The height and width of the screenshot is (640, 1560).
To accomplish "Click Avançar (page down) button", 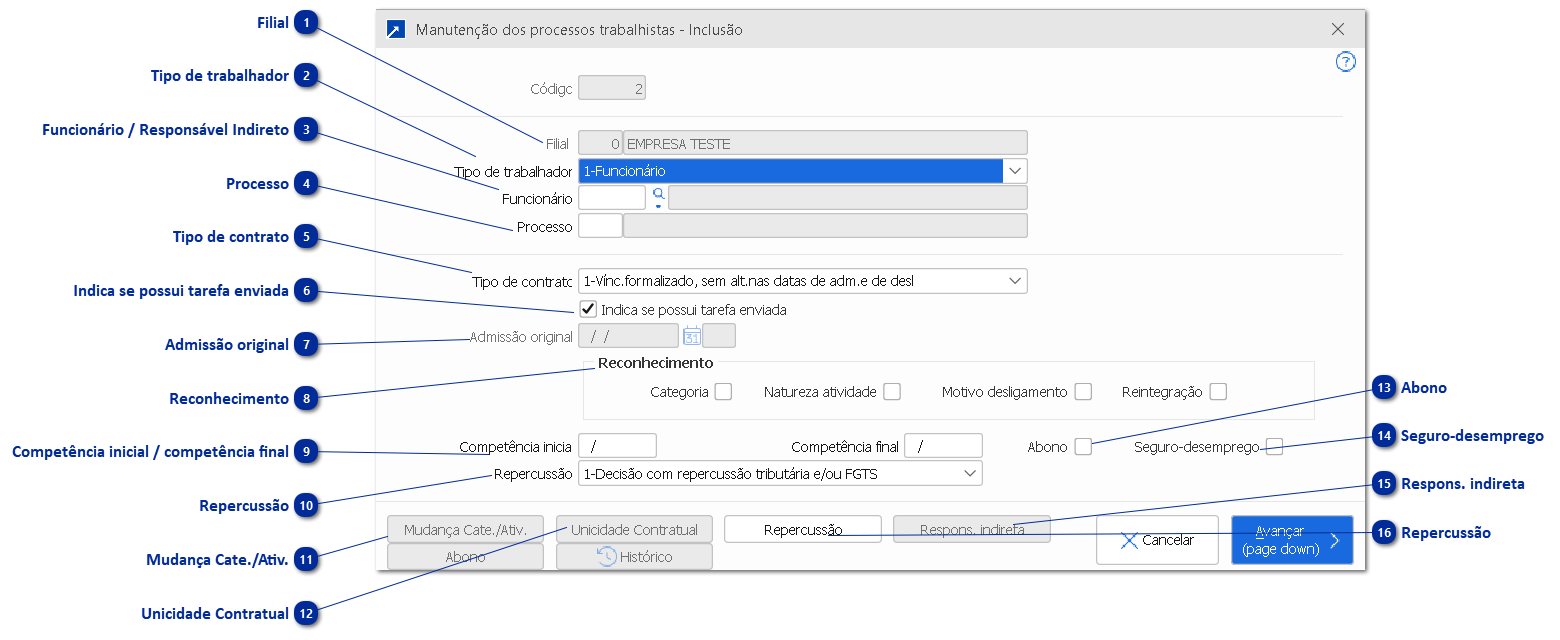I will 1291,540.
